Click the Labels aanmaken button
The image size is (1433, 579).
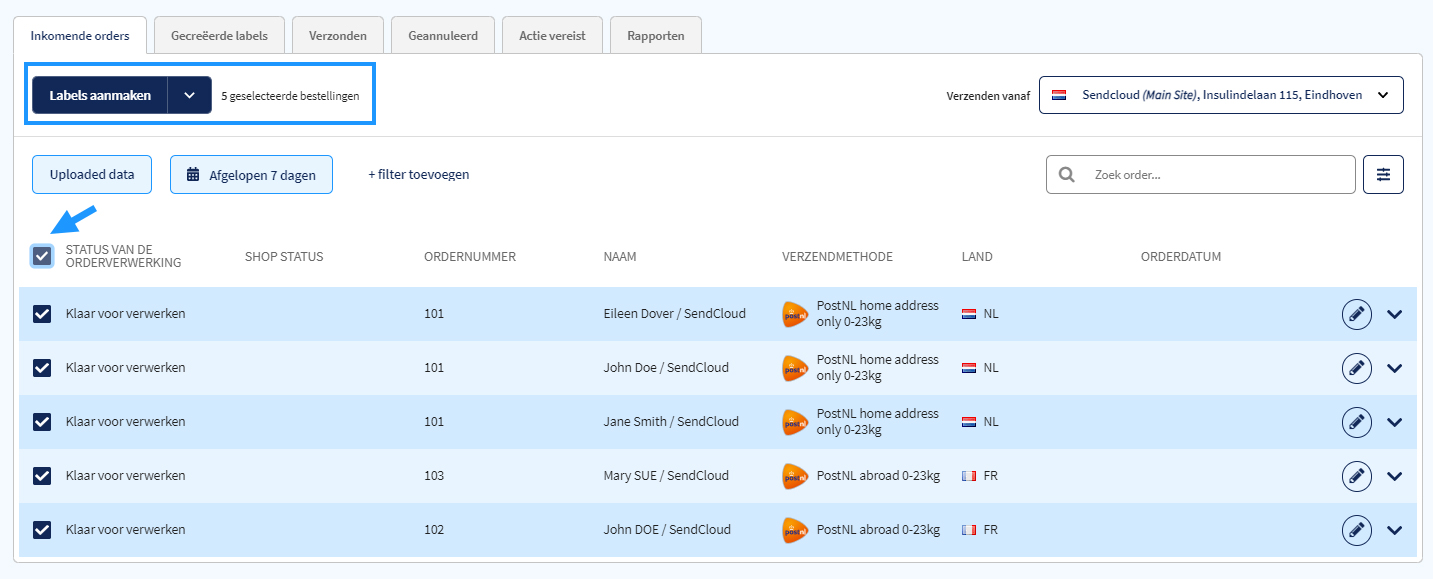pyautogui.click(x=100, y=95)
